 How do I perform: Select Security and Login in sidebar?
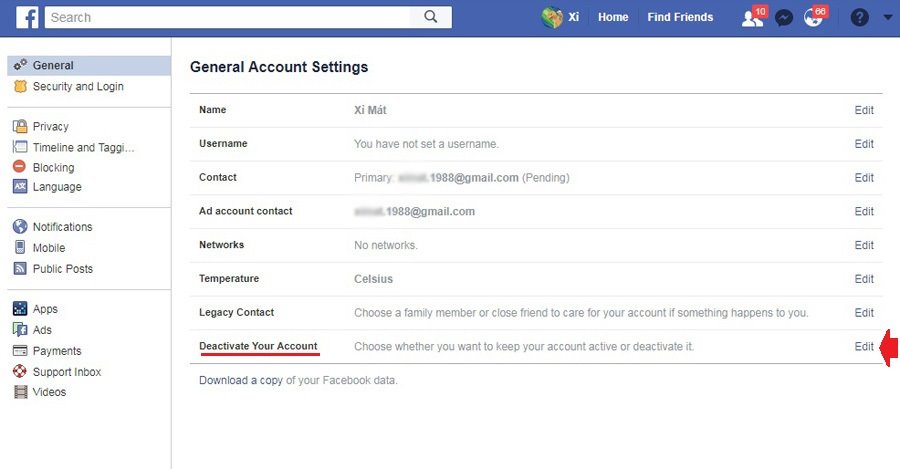click(77, 86)
